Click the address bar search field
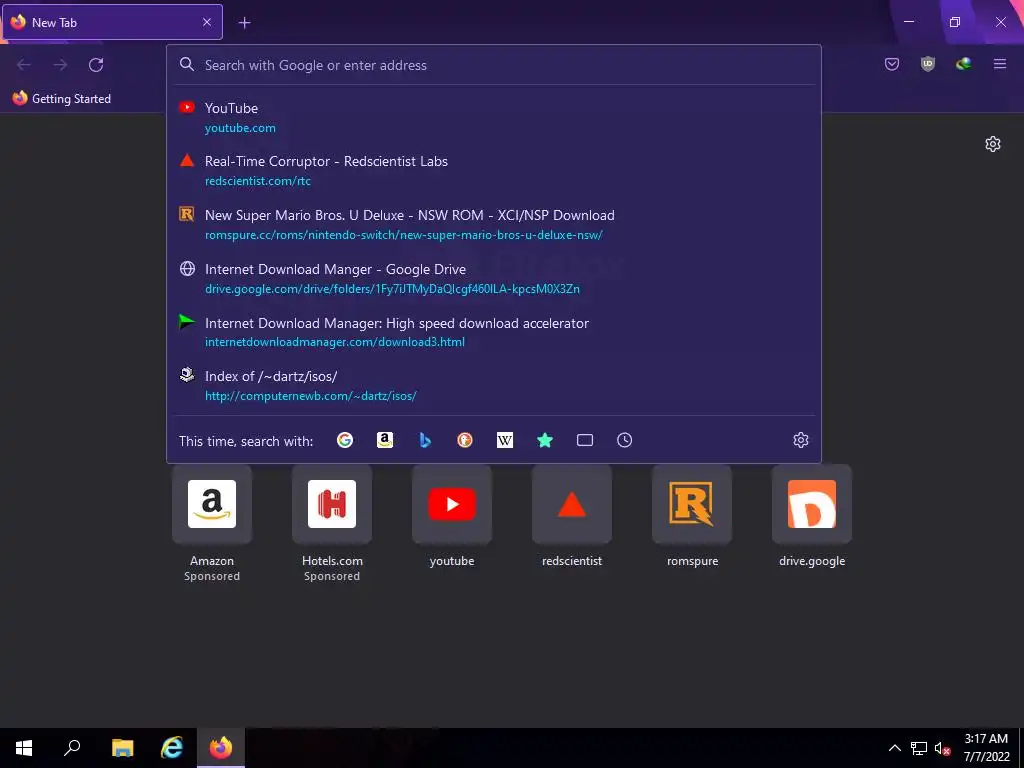Image resolution: width=1024 pixels, height=768 pixels. tap(494, 65)
